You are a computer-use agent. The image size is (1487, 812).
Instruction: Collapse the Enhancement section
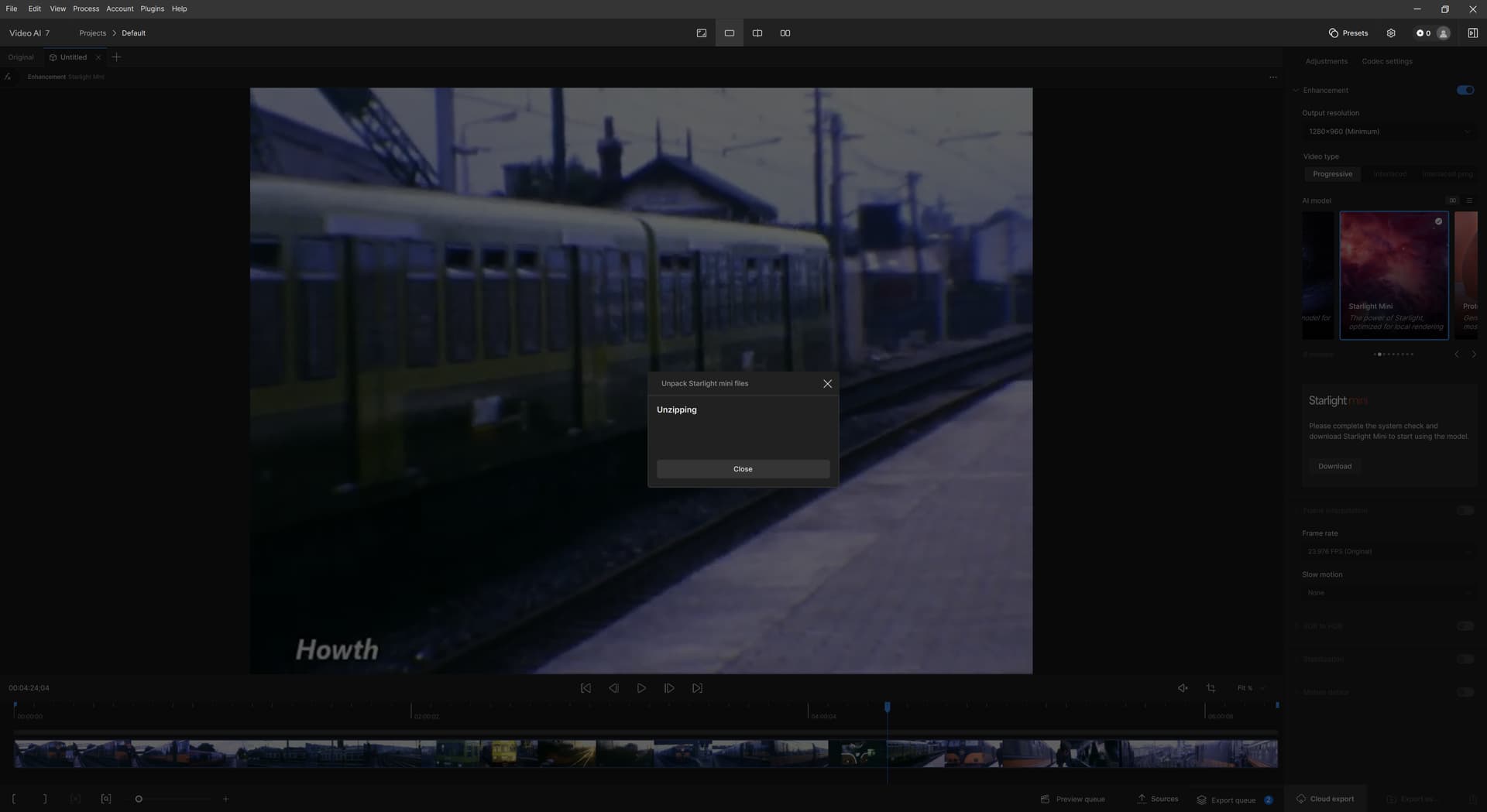[x=1296, y=91]
